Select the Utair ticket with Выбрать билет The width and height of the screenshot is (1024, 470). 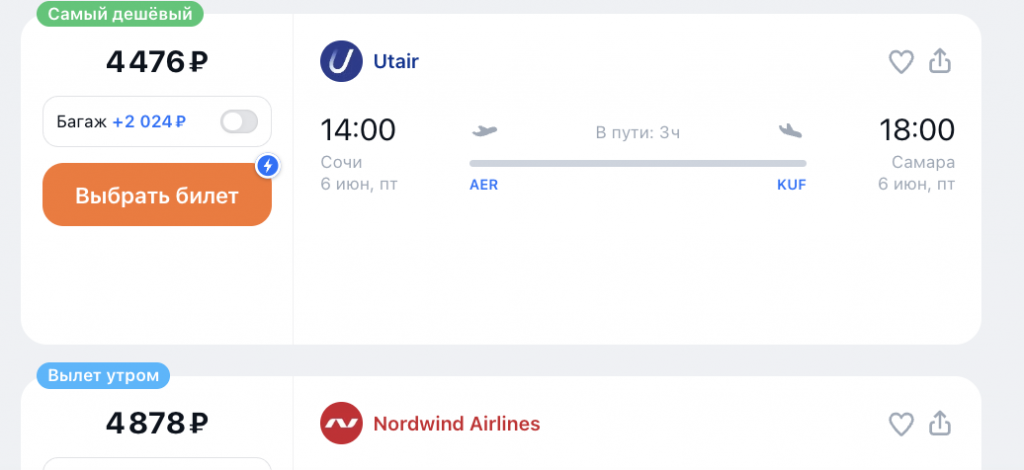[157, 195]
